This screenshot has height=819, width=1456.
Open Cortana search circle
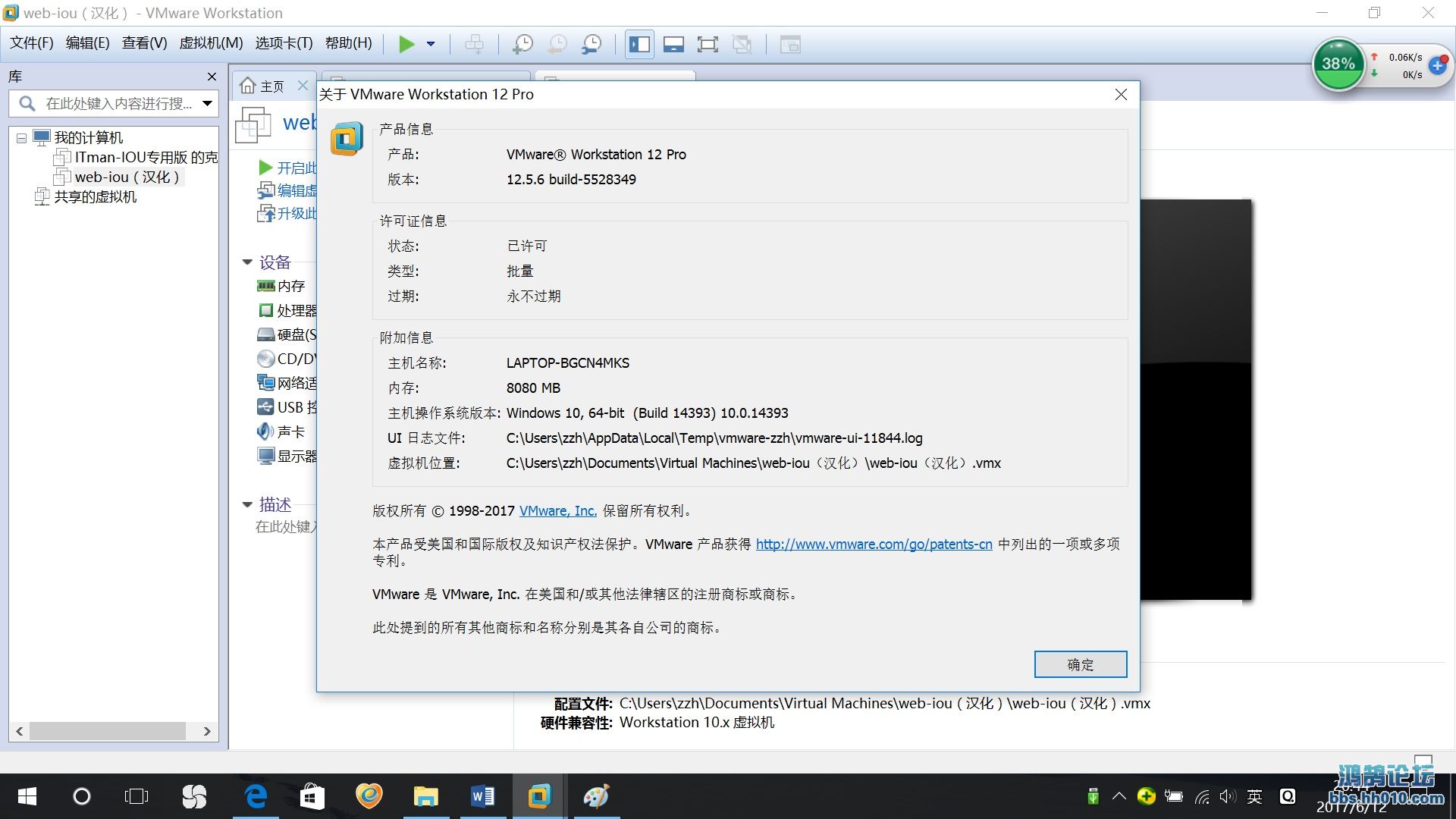(x=81, y=796)
